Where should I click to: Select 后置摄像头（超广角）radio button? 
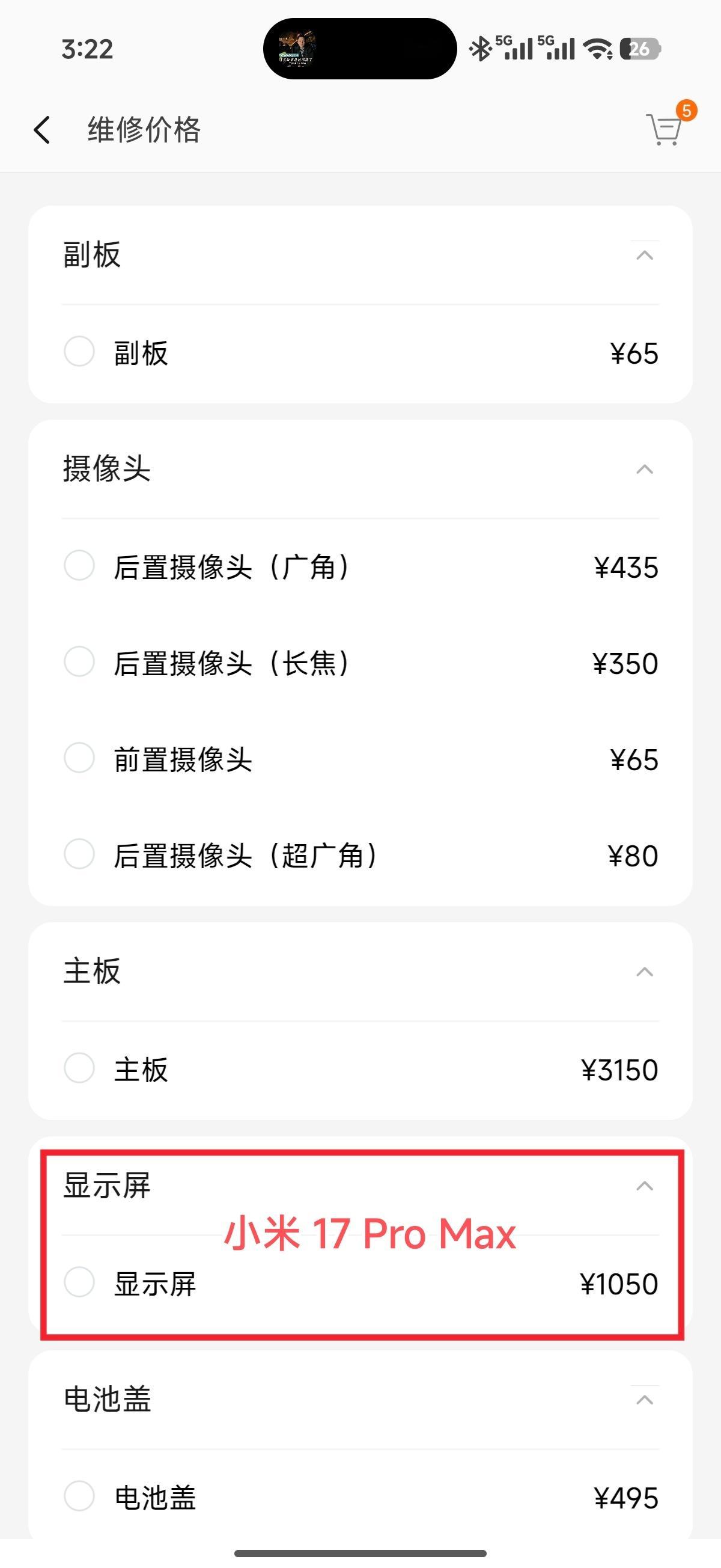pos(79,854)
